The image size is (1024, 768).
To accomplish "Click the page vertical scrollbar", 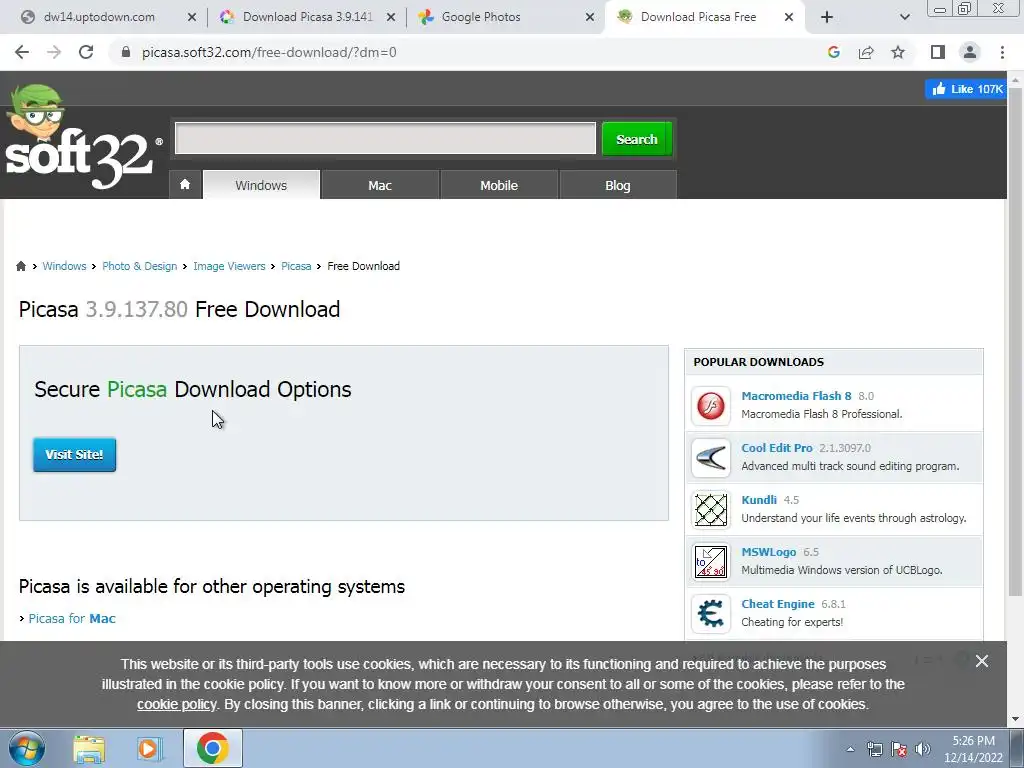I will (1016, 341).
